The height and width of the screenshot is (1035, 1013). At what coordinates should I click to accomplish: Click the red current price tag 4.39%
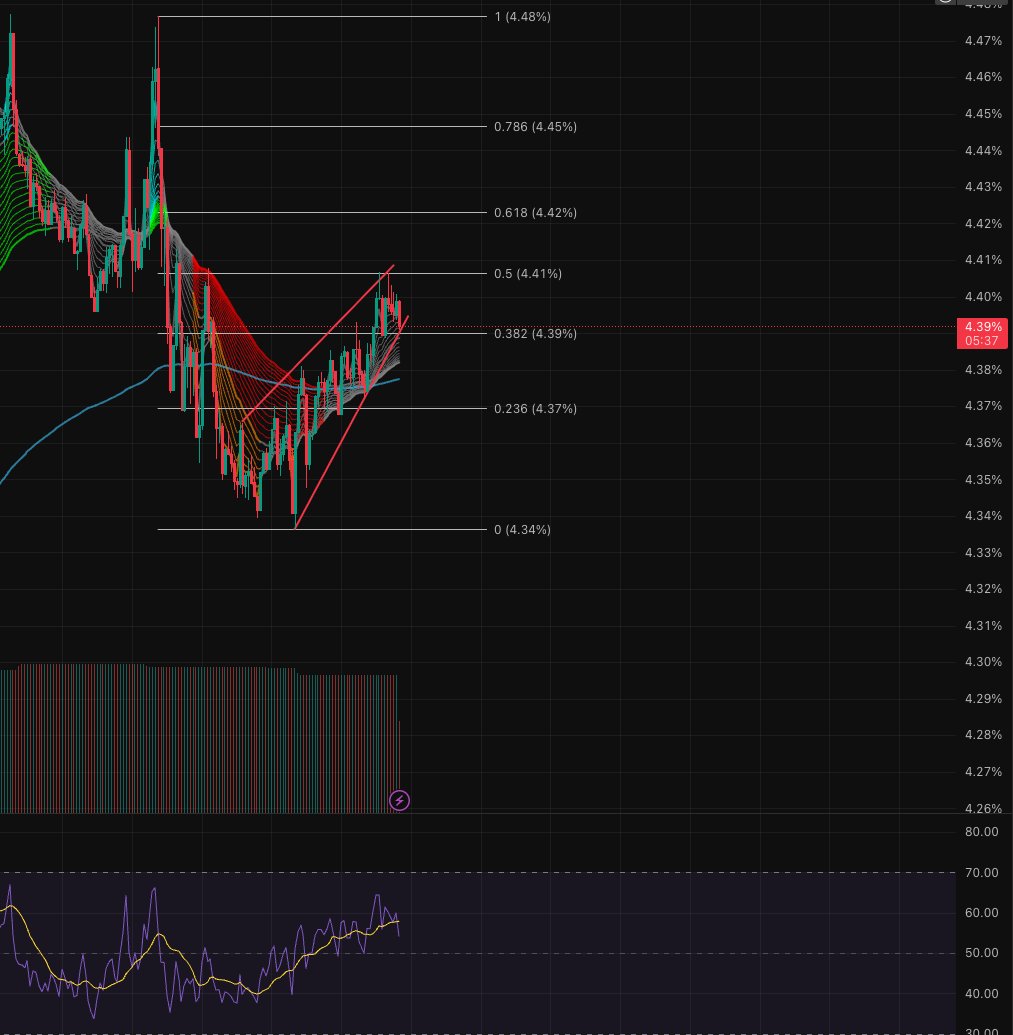pyautogui.click(x=983, y=327)
